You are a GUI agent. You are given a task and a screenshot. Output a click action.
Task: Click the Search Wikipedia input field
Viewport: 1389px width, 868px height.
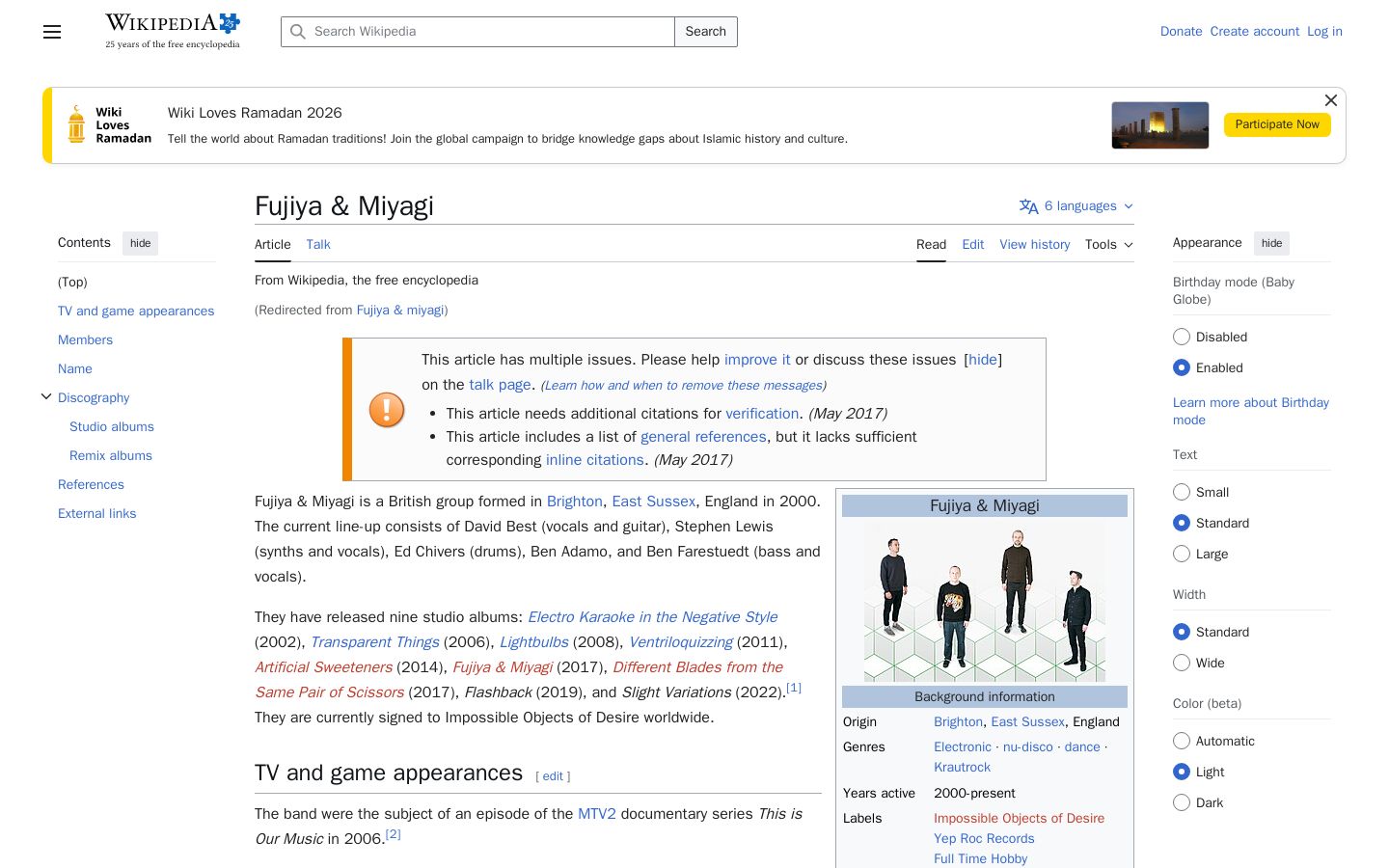click(x=478, y=32)
